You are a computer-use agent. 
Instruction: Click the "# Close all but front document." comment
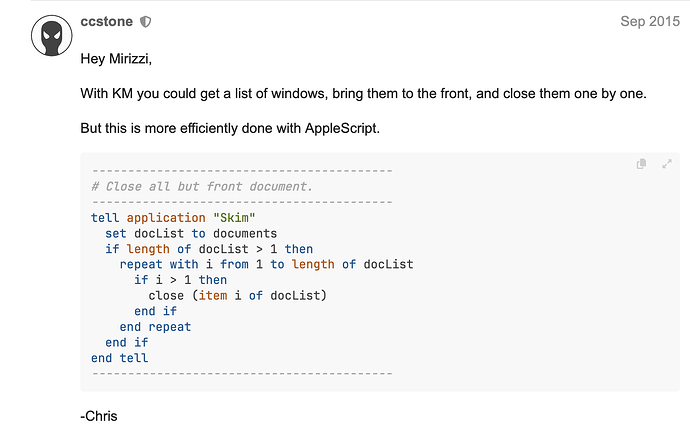point(202,187)
